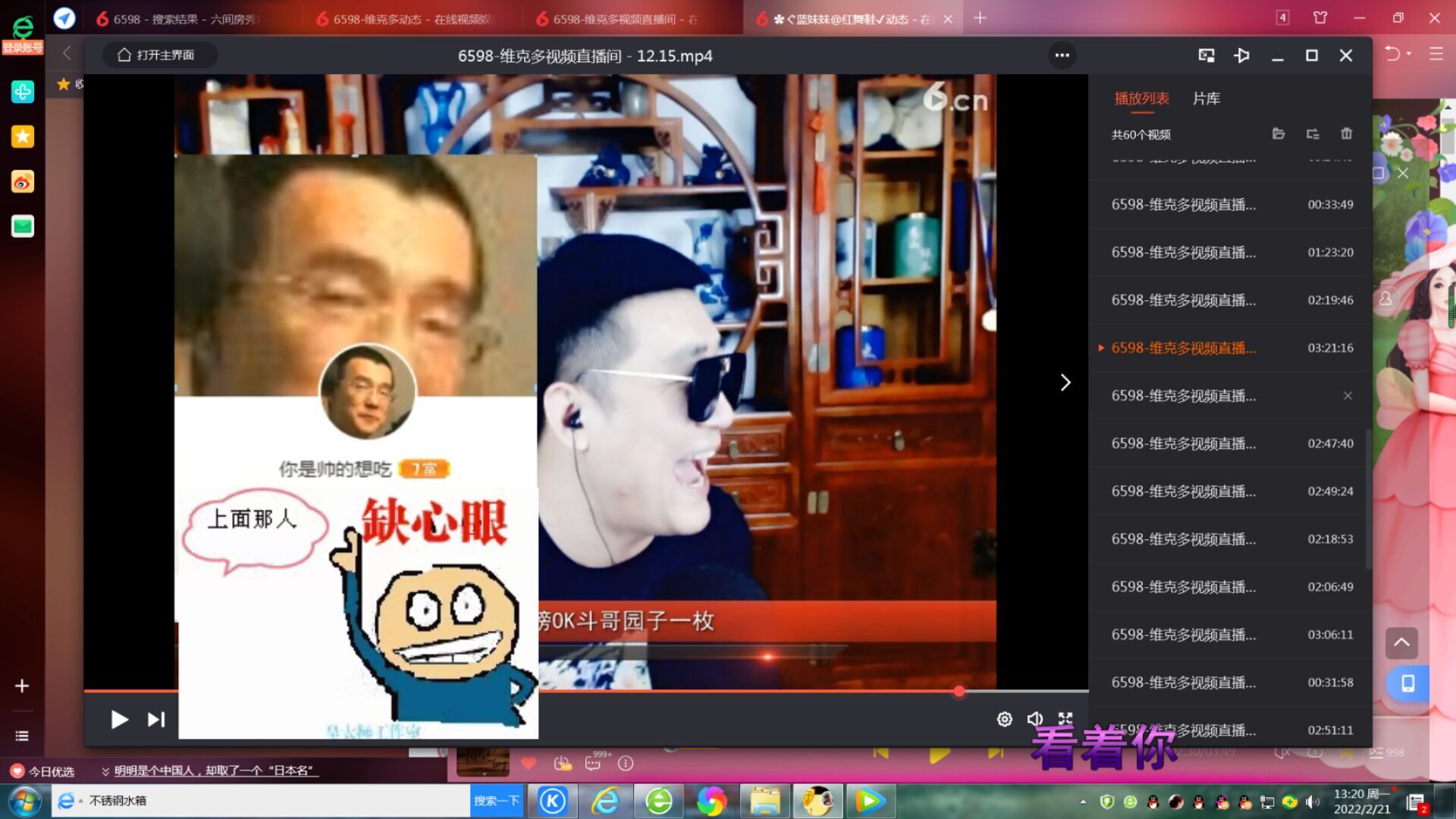Open the player more options menu
Screen dimensions: 1456x819
coord(1062,55)
